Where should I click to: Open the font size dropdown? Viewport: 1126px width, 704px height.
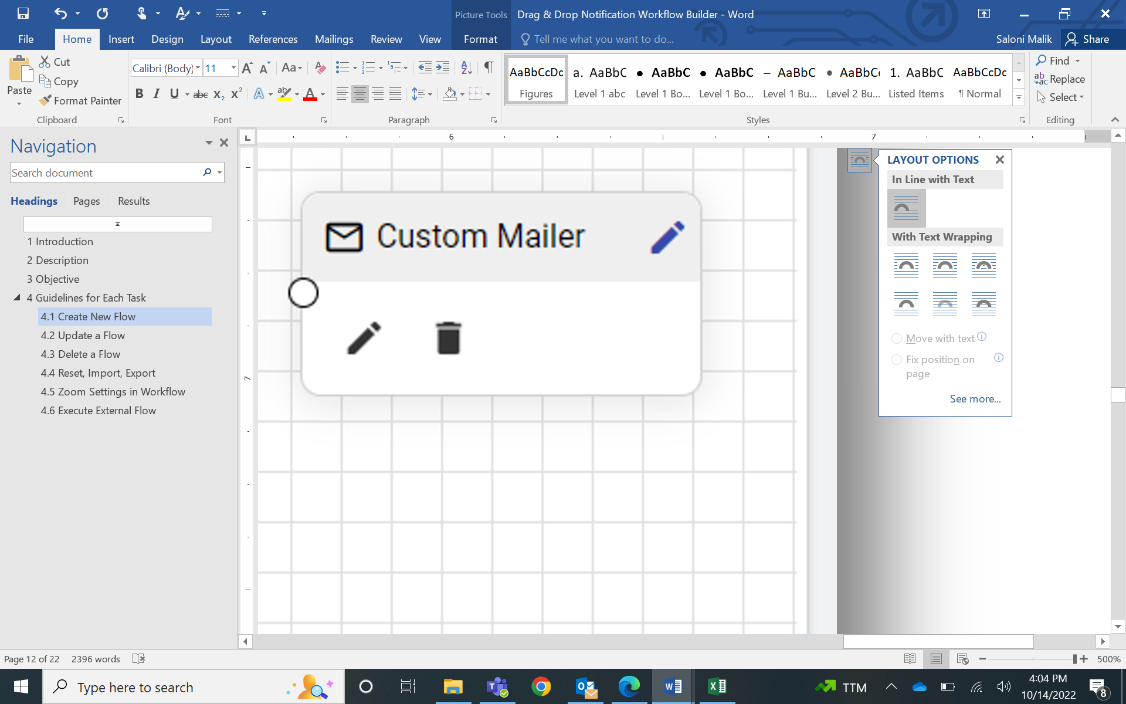(234, 68)
